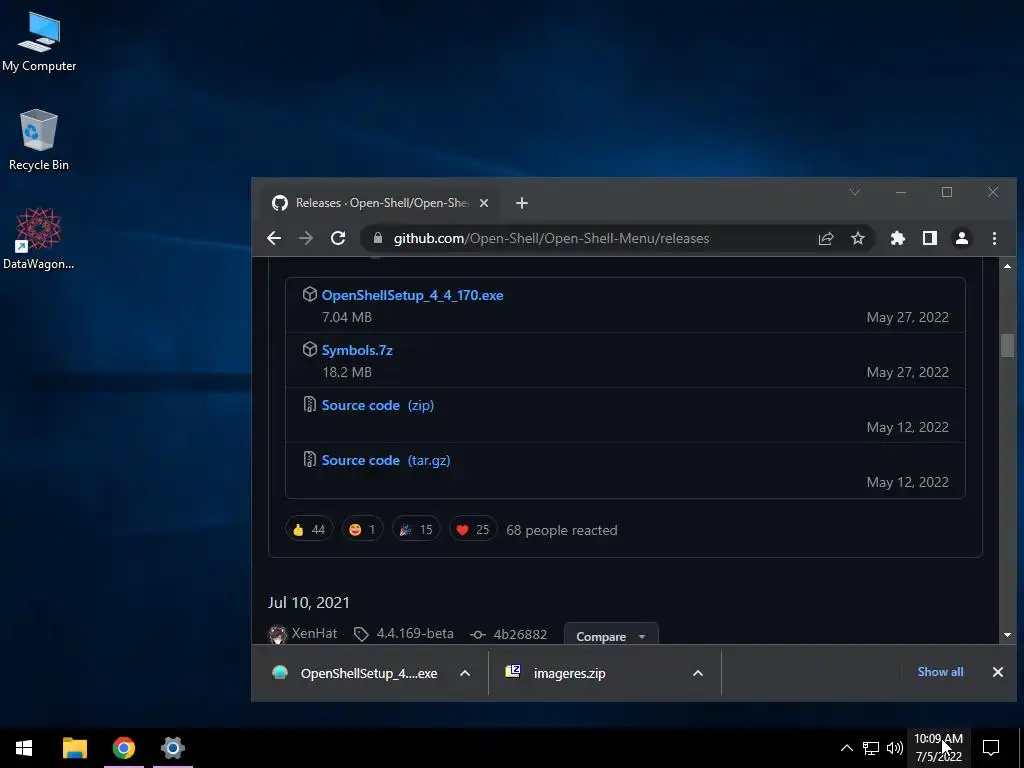
Task: Click the '18.2 MB' file size
Action: pyautogui.click(x=347, y=372)
